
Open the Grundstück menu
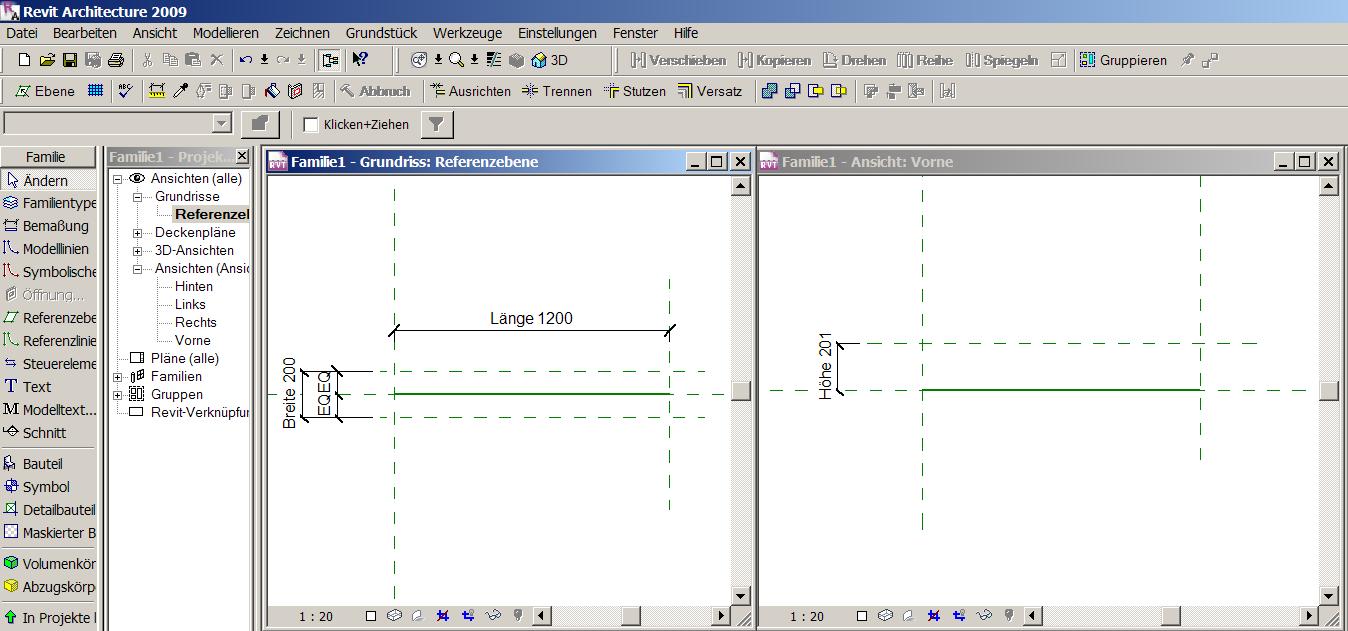click(x=381, y=33)
